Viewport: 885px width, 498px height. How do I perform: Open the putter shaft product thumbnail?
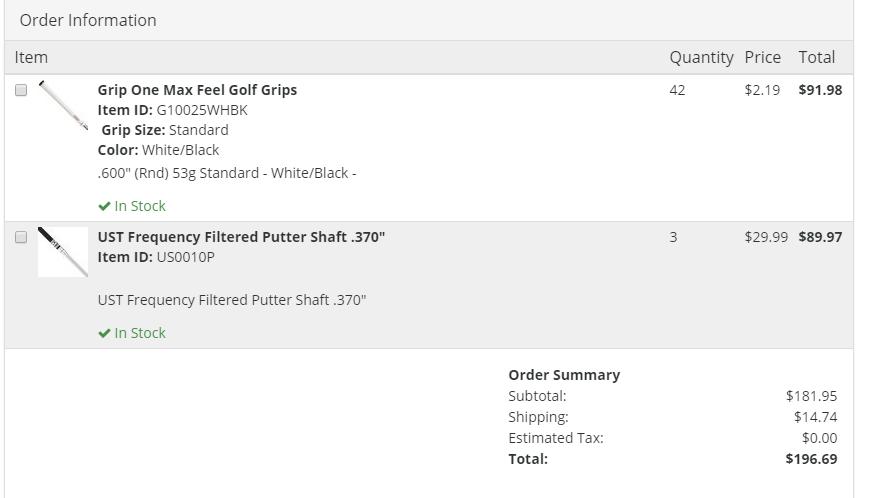point(63,252)
